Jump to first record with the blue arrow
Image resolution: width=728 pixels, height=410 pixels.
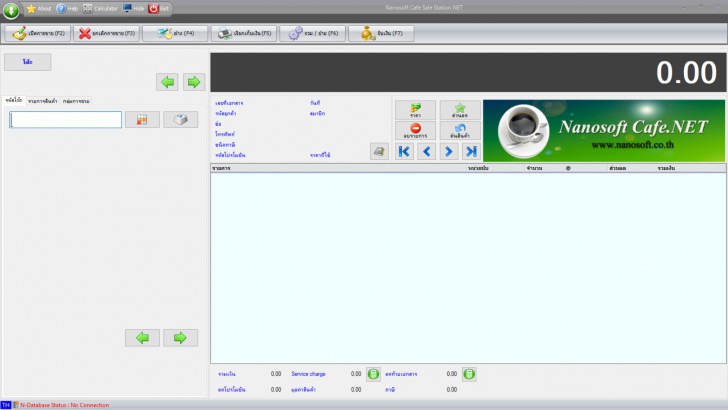(404, 151)
